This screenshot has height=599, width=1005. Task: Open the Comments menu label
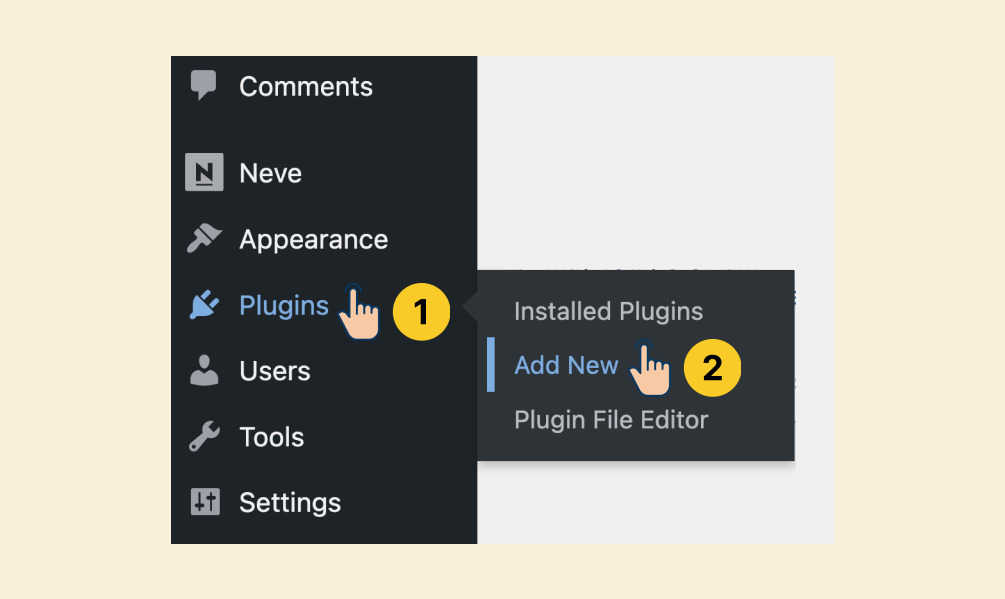pos(306,86)
